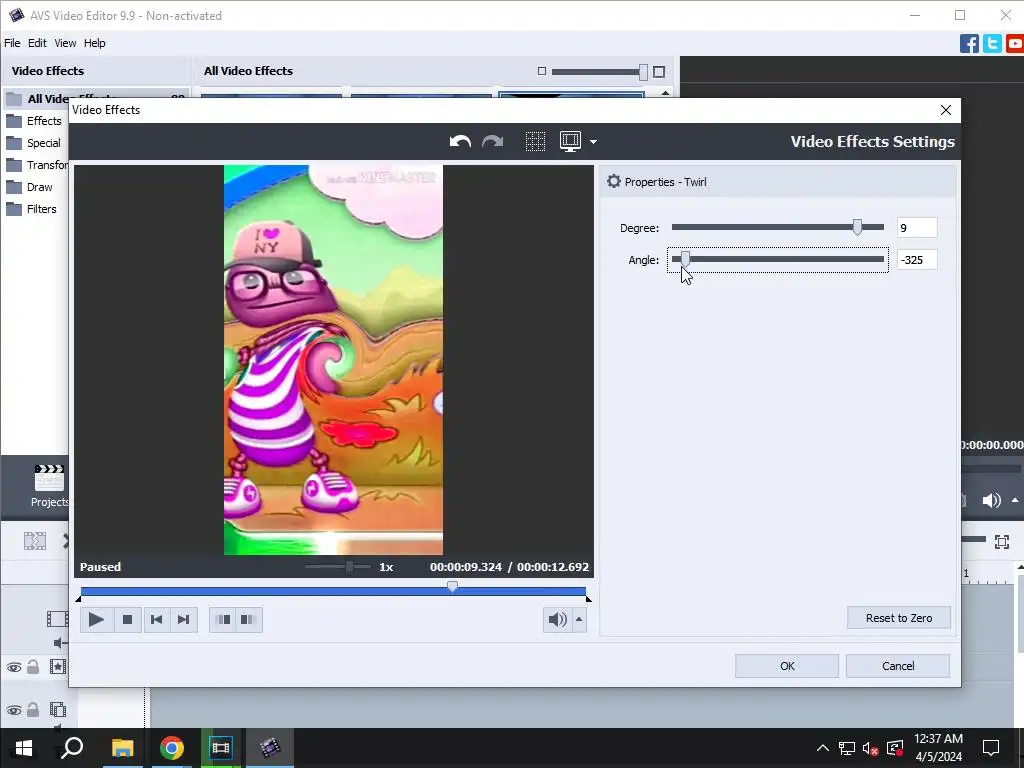Edit the Degree value field showing 9
Screen dimensions: 1024x768
tap(917, 228)
